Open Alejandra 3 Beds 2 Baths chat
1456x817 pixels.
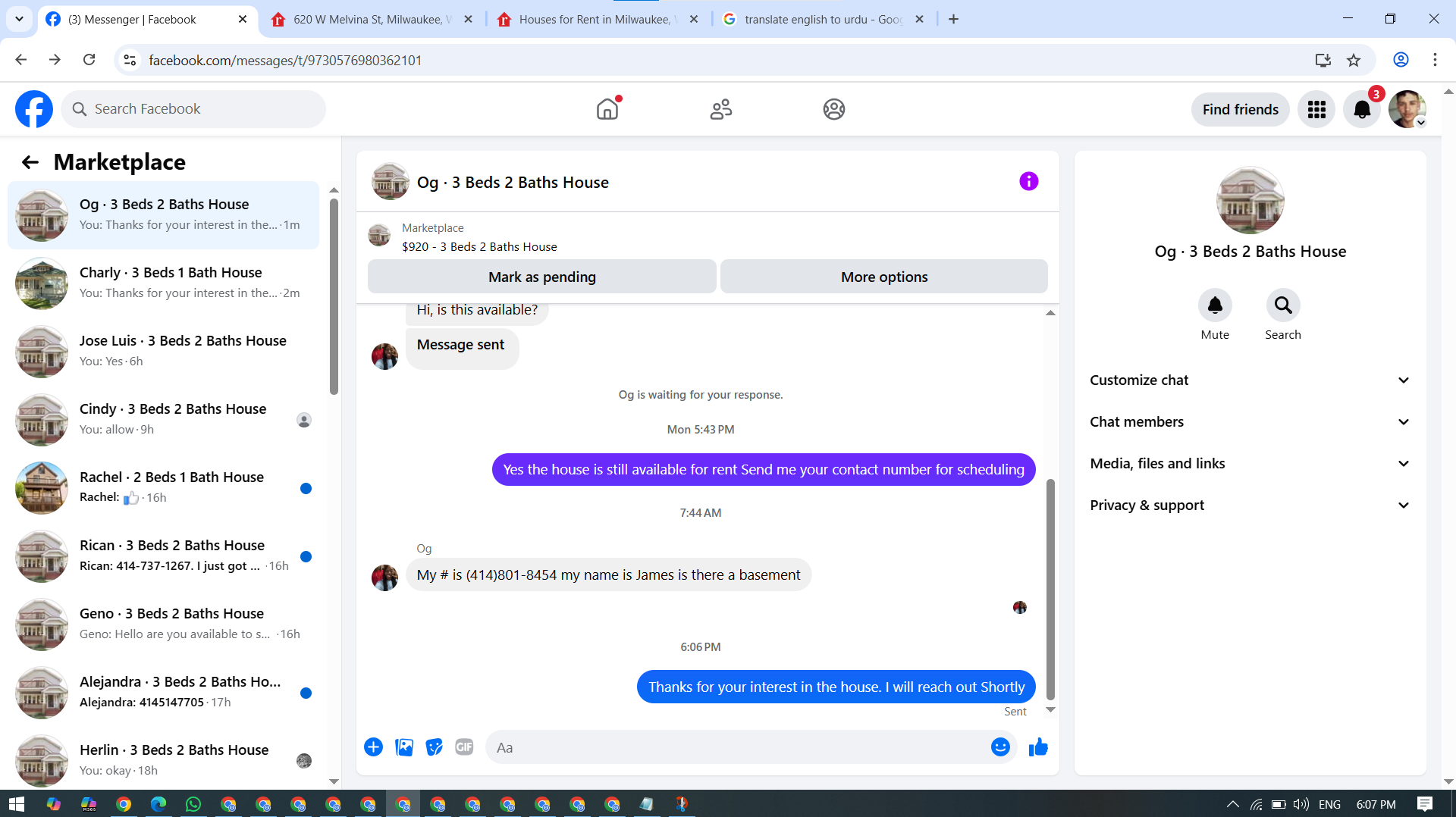163,693
